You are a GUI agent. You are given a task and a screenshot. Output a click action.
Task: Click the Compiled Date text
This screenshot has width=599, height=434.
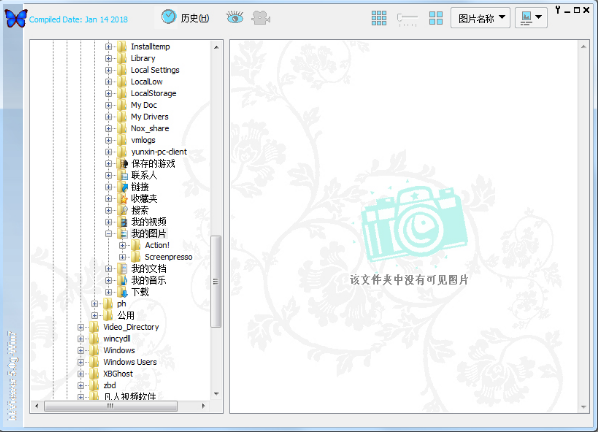coord(78,19)
